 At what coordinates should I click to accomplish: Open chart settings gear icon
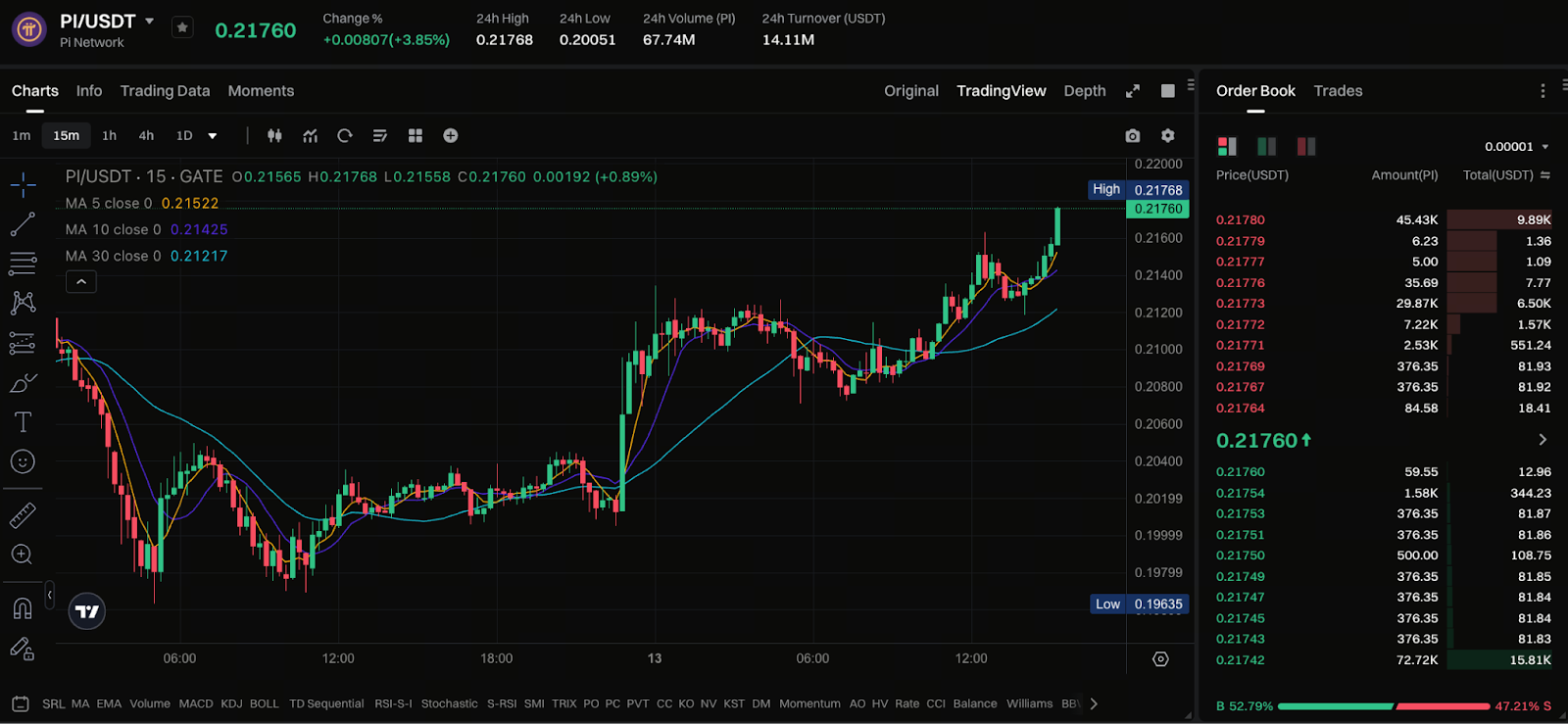pyautogui.click(x=1167, y=136)
